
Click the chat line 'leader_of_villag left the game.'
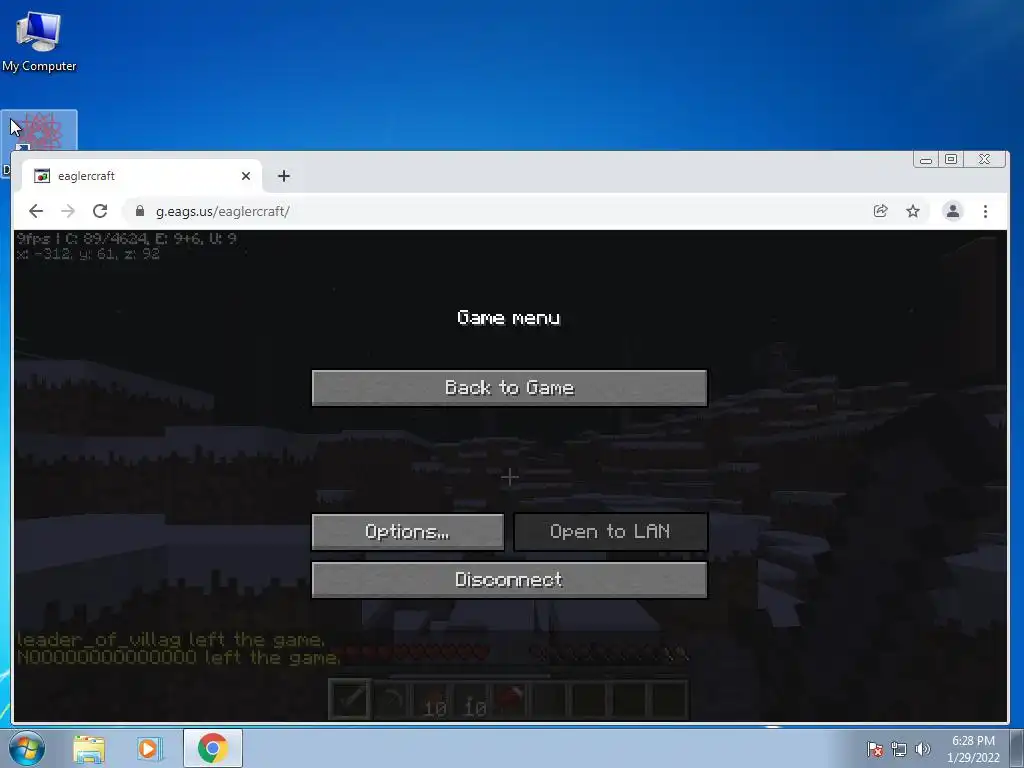[x=170, y=639]
